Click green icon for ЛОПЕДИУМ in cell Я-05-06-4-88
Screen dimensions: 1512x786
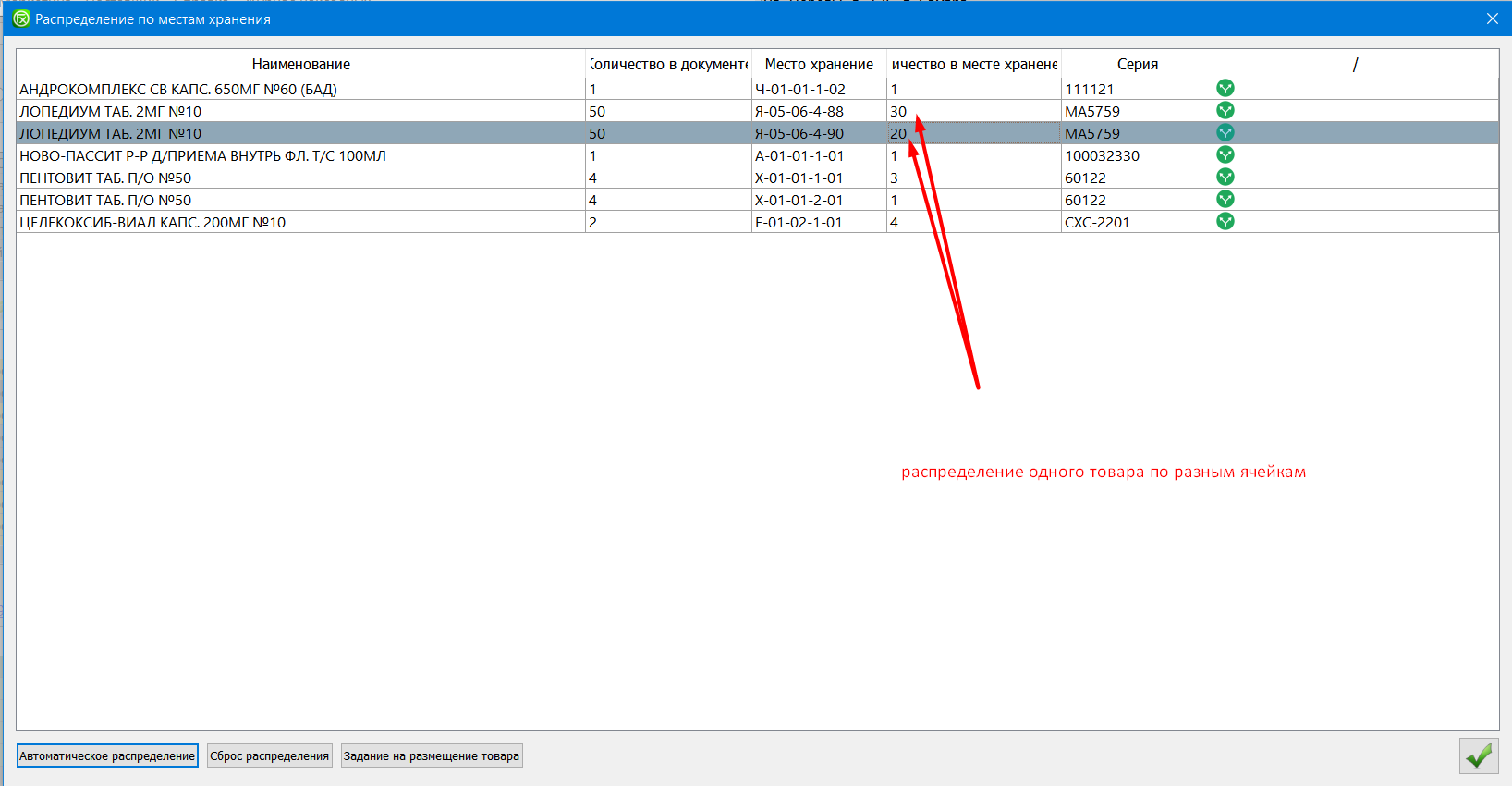point(1225,111)
